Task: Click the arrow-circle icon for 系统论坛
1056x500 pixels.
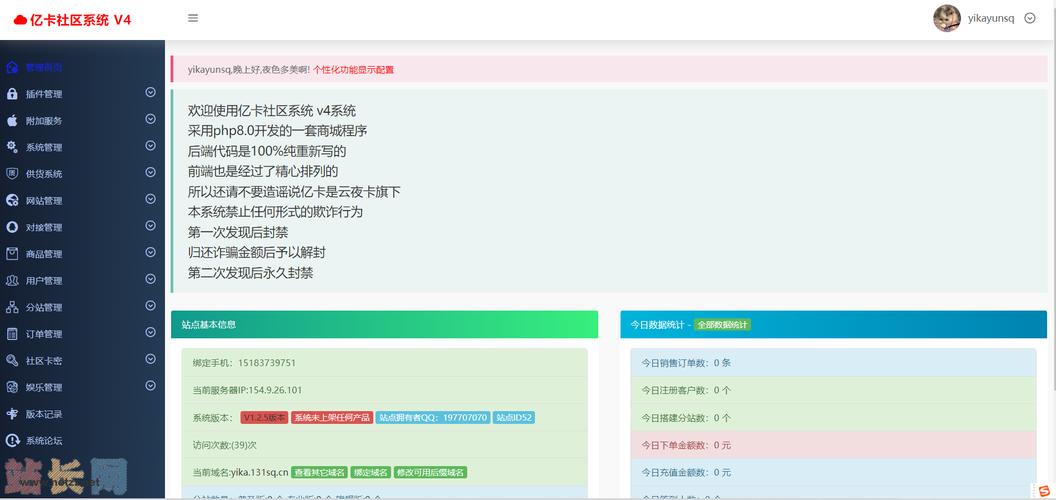Action: click(x=11, y=441)
